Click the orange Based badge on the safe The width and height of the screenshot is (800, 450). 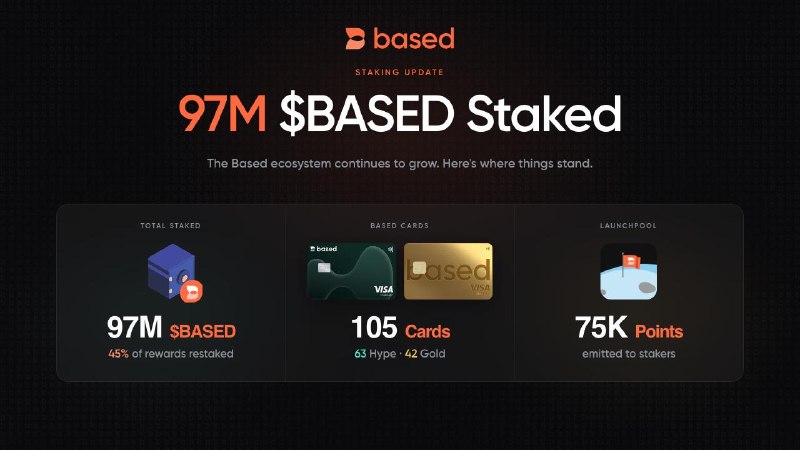[191, 291]
